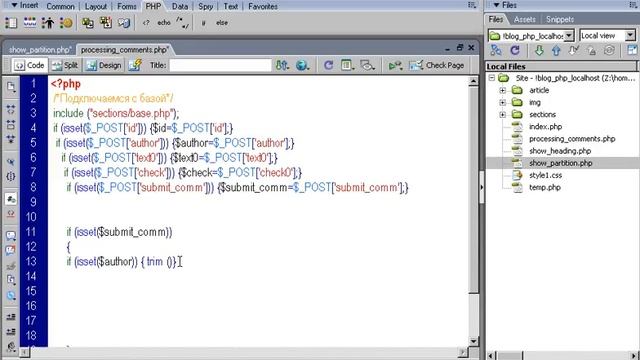Refresh the Files panel list
The width and height of the screenshot is (640, 360).
515,50
